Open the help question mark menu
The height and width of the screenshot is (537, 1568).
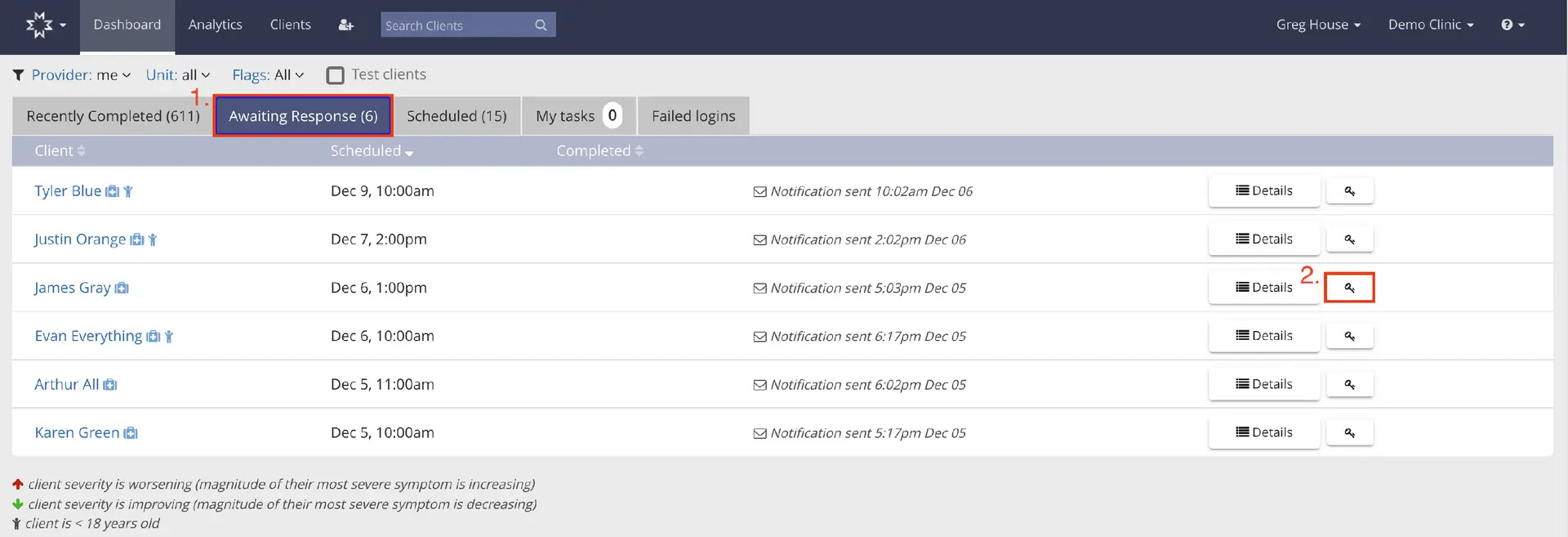(1512, 25)
